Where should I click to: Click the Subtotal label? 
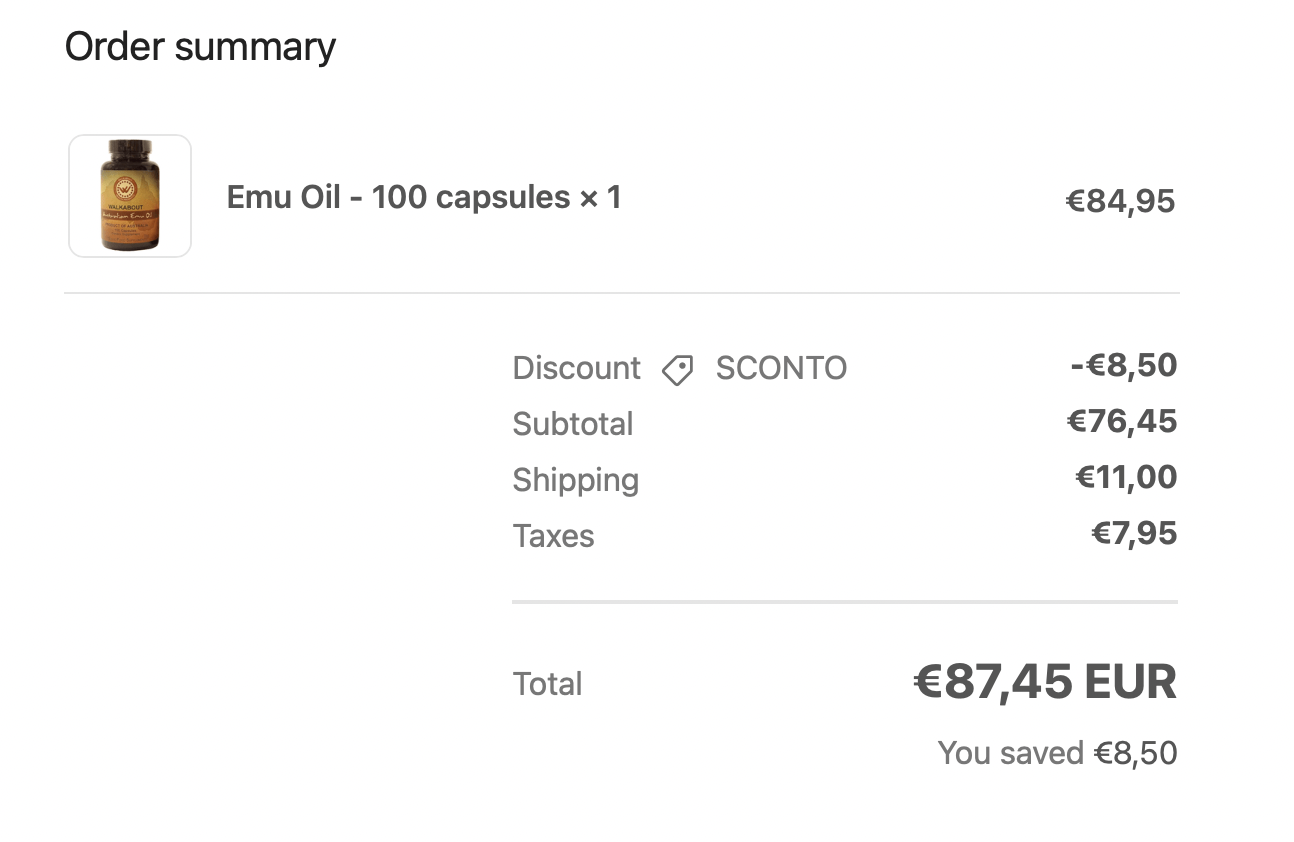pyautogui.click(x=573, y=424)
